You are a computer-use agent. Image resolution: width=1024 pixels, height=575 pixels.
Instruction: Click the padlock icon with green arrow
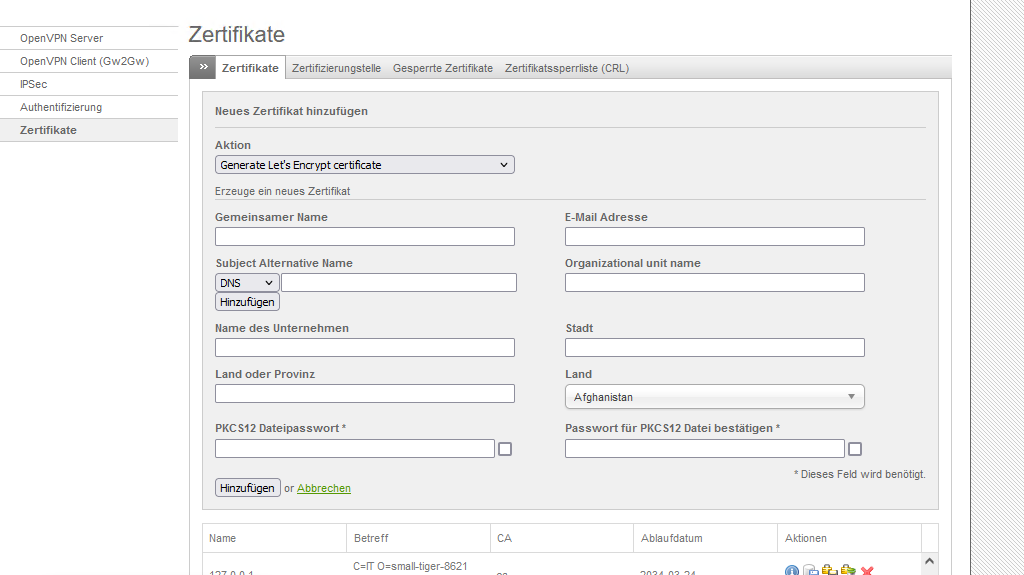click(x=848, y=570)
